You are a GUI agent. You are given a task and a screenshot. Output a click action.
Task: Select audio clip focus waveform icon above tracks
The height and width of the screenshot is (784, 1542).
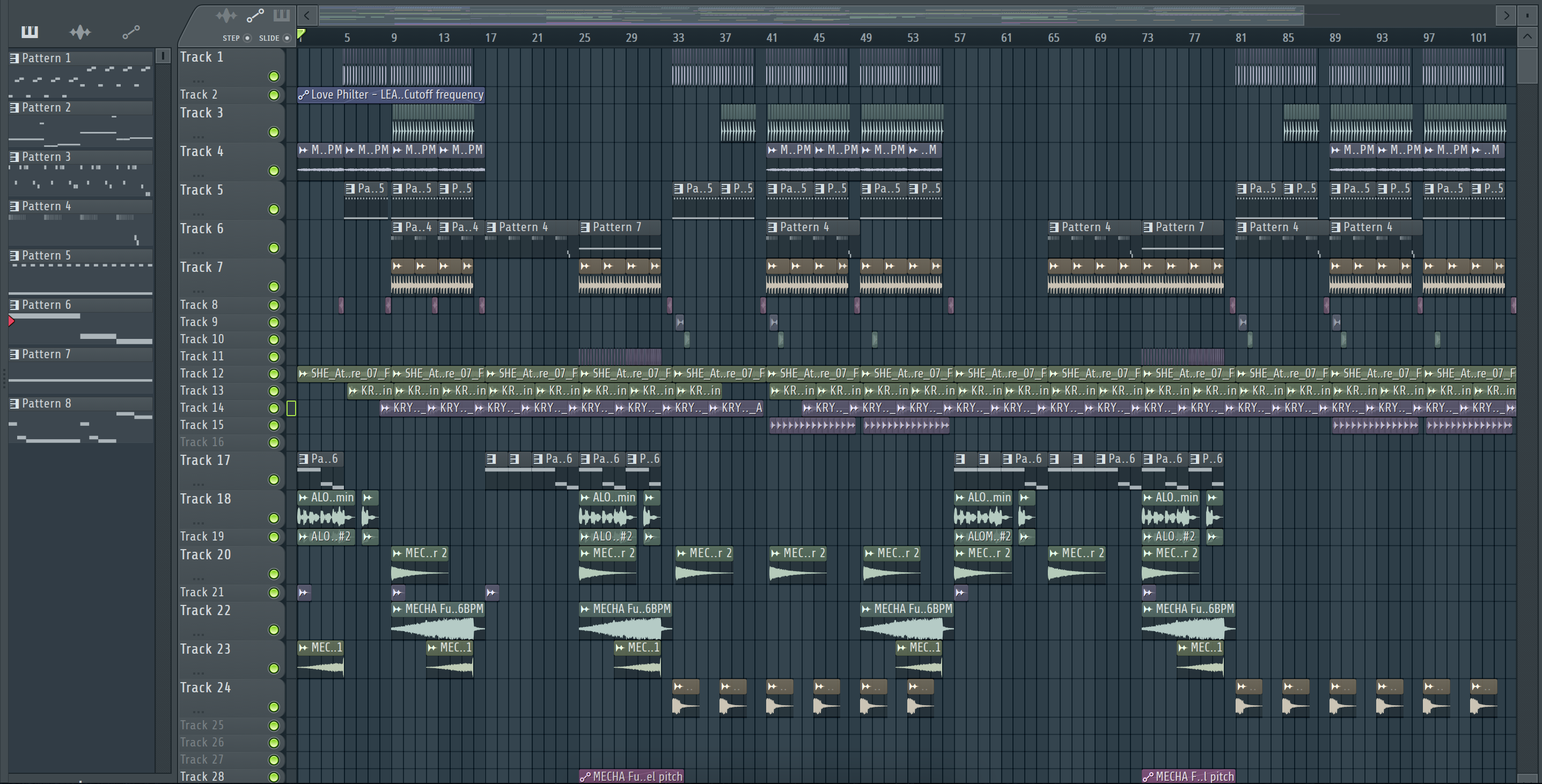[x=226, y=15]
